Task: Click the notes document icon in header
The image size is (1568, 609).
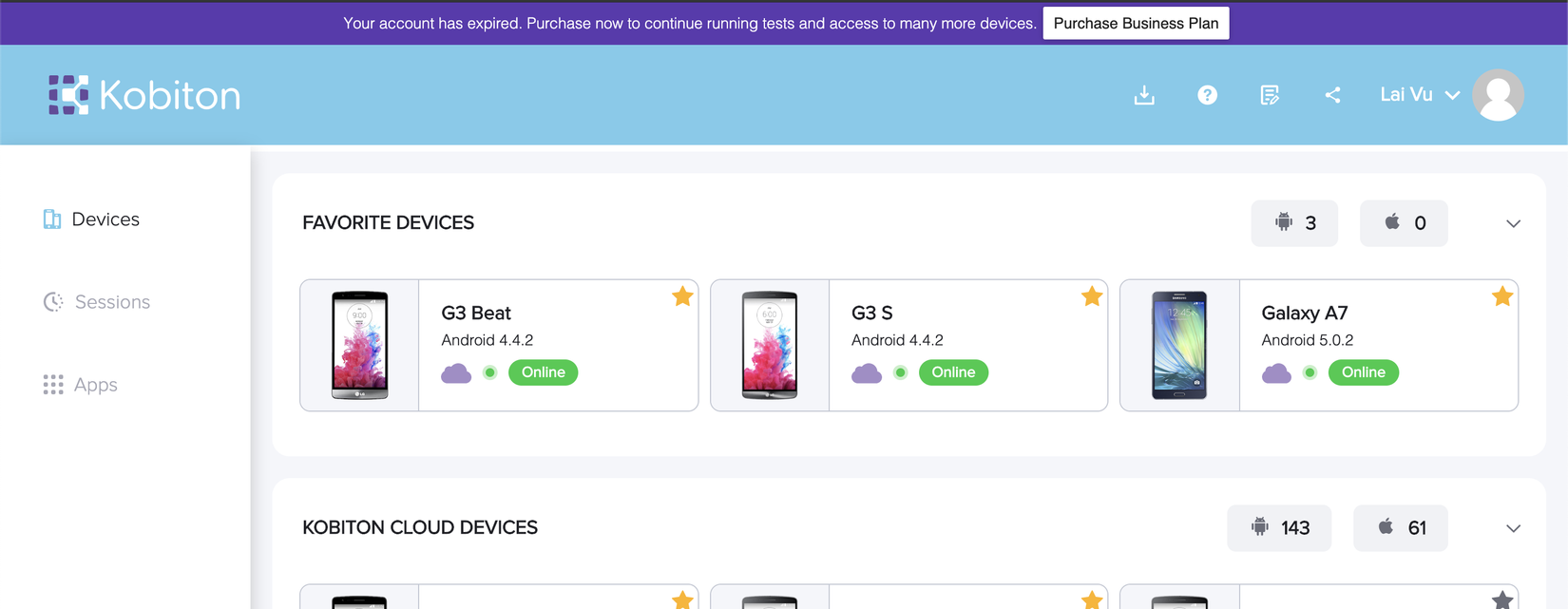Action: click(1270, 95)
